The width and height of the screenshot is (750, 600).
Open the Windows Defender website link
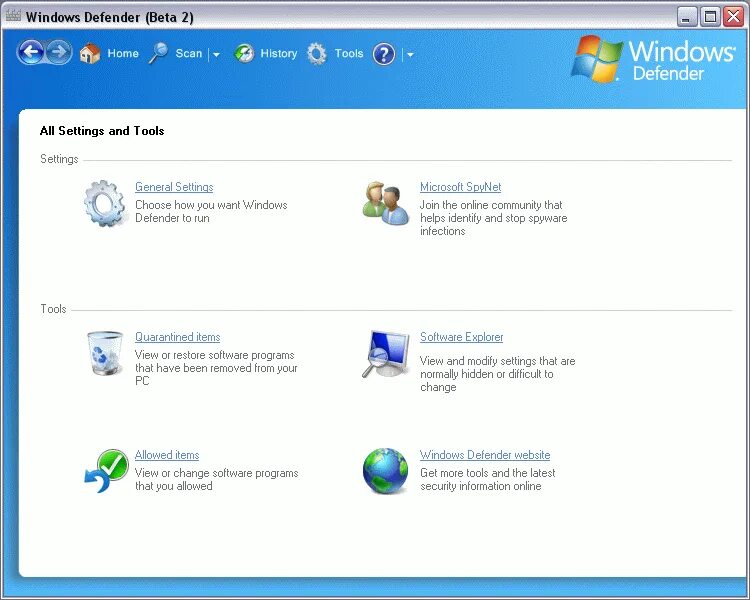coord(485,455)
